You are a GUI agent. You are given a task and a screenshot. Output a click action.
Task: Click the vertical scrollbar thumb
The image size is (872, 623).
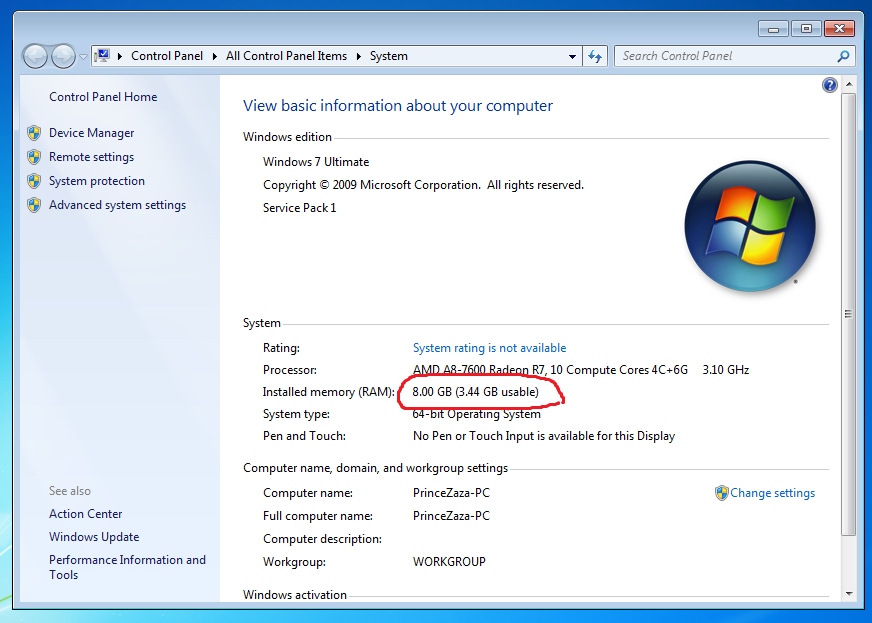[849, 314]
